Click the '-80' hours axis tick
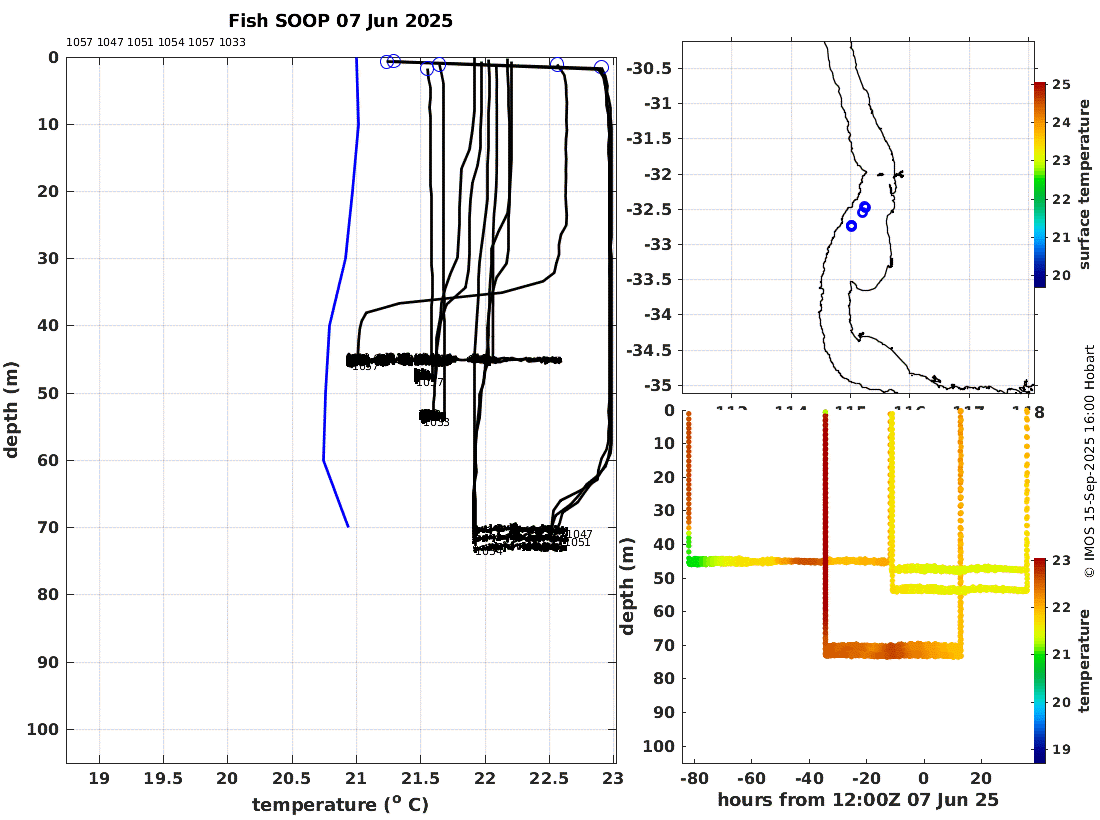The image size is (1100, 820). 694,778
